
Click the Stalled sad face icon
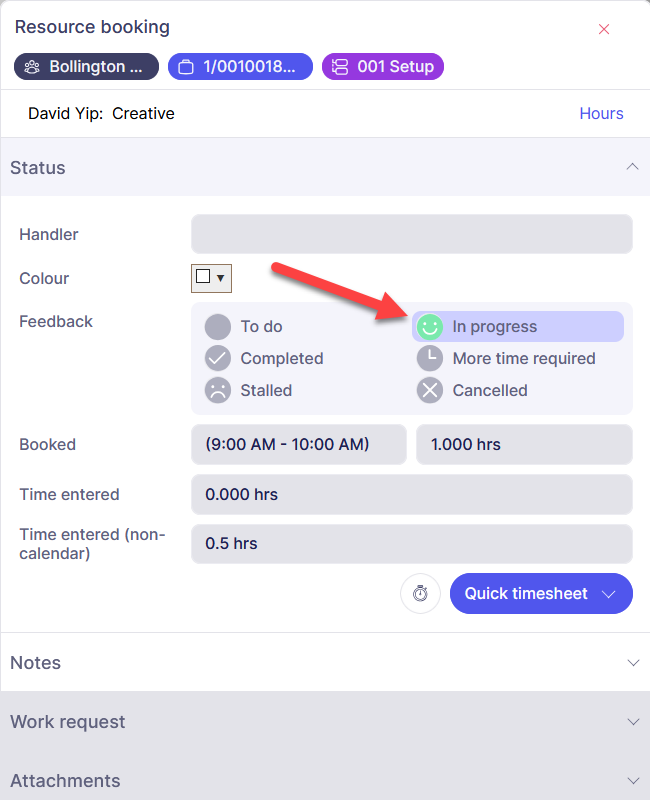click(218, 391)
